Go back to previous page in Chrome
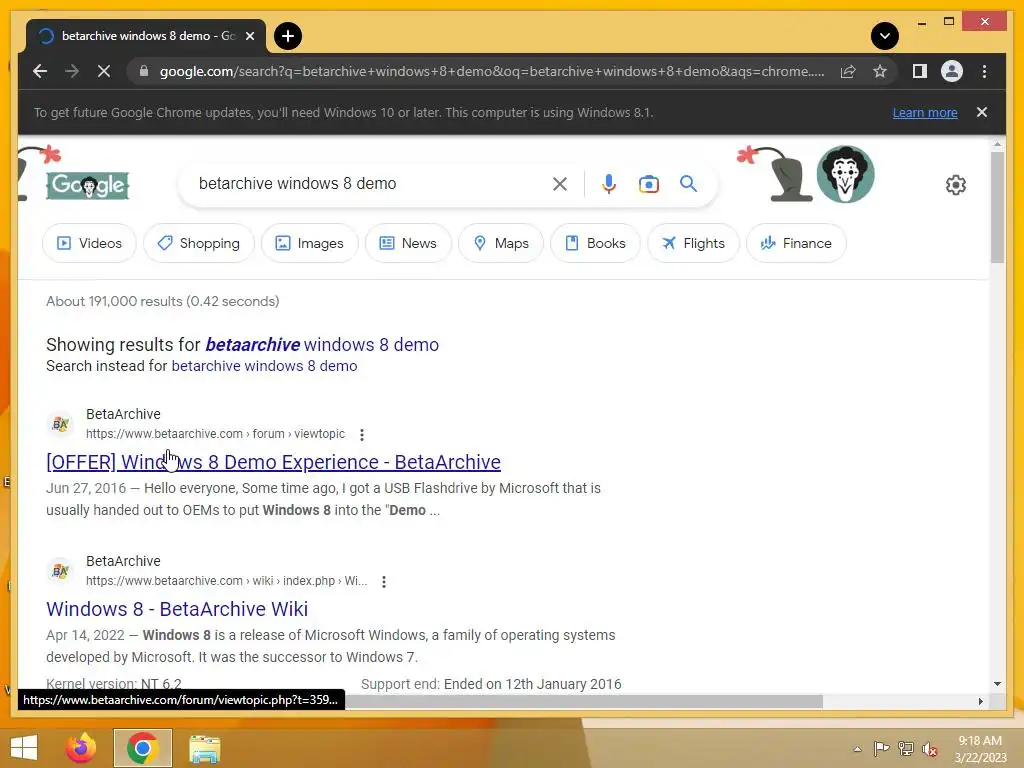Image resolution: width=1024 pixels, height=768 pixels. (40, 71)
